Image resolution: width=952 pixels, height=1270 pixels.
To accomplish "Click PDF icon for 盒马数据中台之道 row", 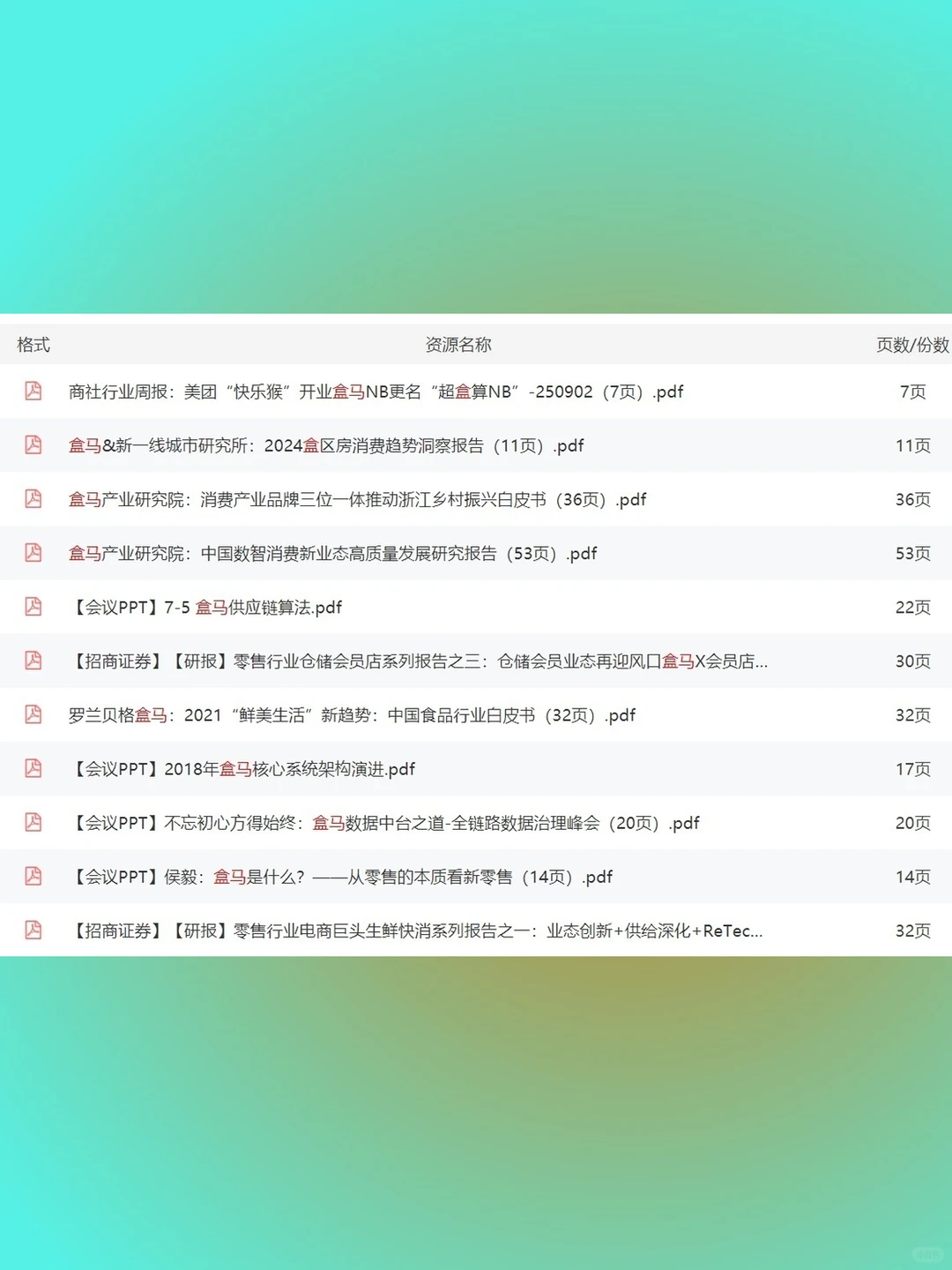I will click(33, 821).
